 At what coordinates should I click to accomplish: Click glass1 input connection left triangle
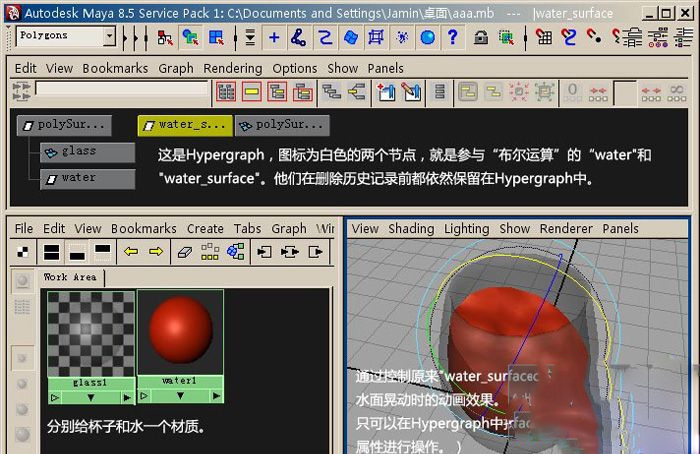point(54,397)
